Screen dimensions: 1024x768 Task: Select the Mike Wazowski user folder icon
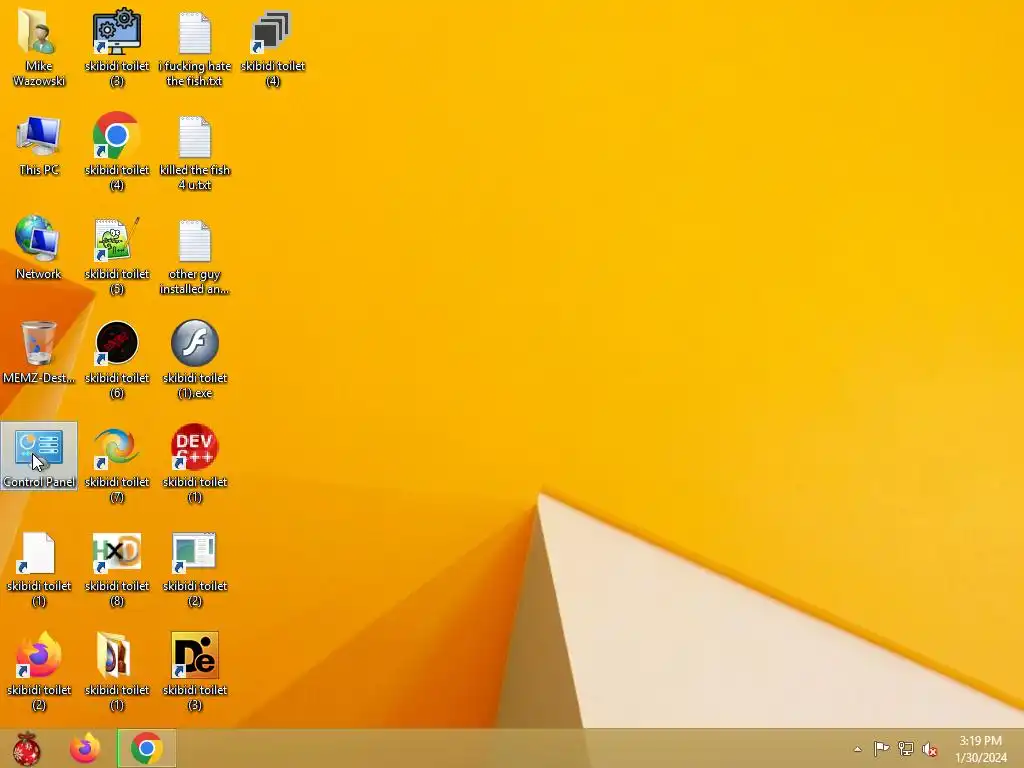tap(39, 47)
